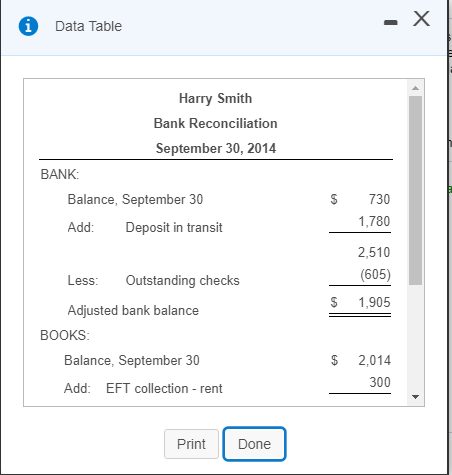Image resolution: width=452 pixels, height=475 pixels.
Task: Select the 'Harry Smith' heading
Action: pos(215,98)
